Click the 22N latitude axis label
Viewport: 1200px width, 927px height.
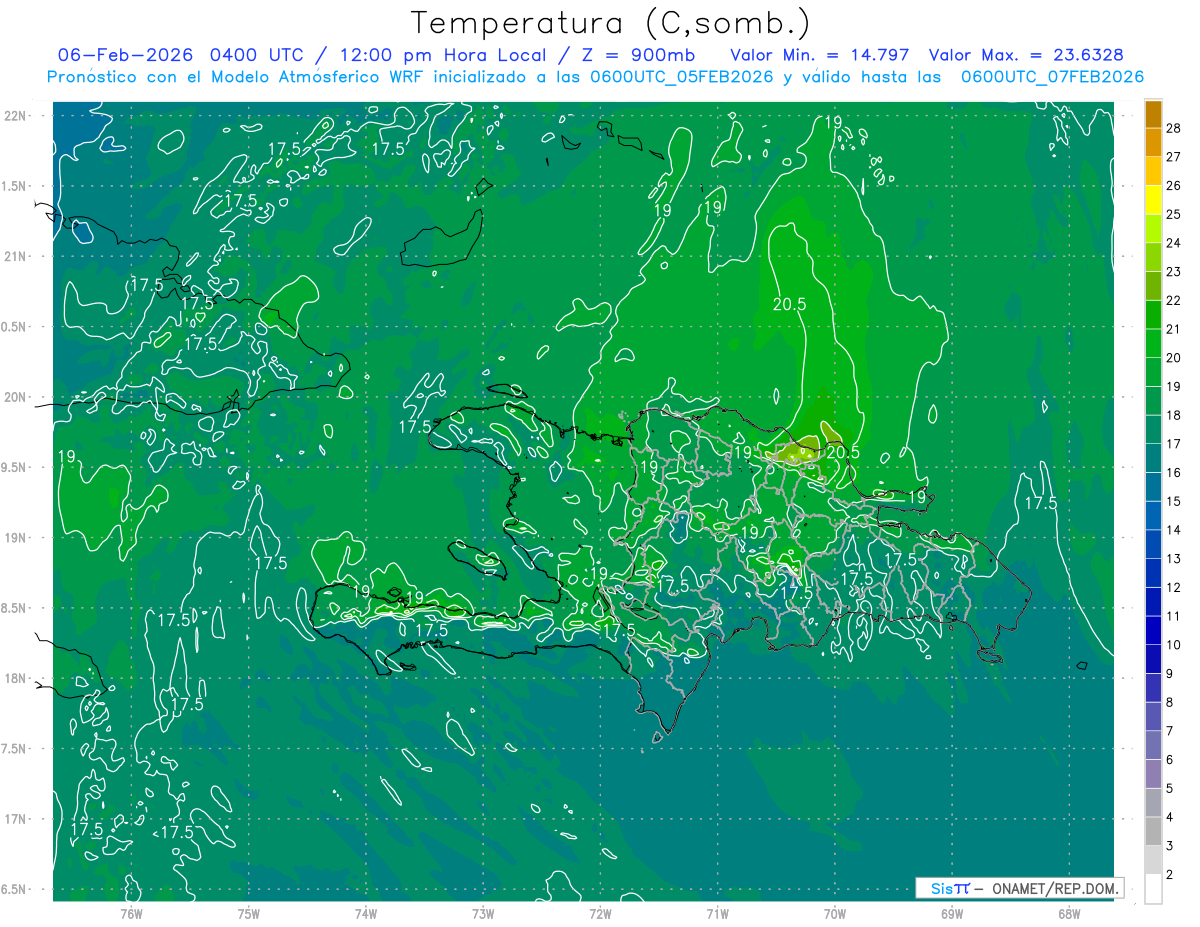tap(14, 116)
